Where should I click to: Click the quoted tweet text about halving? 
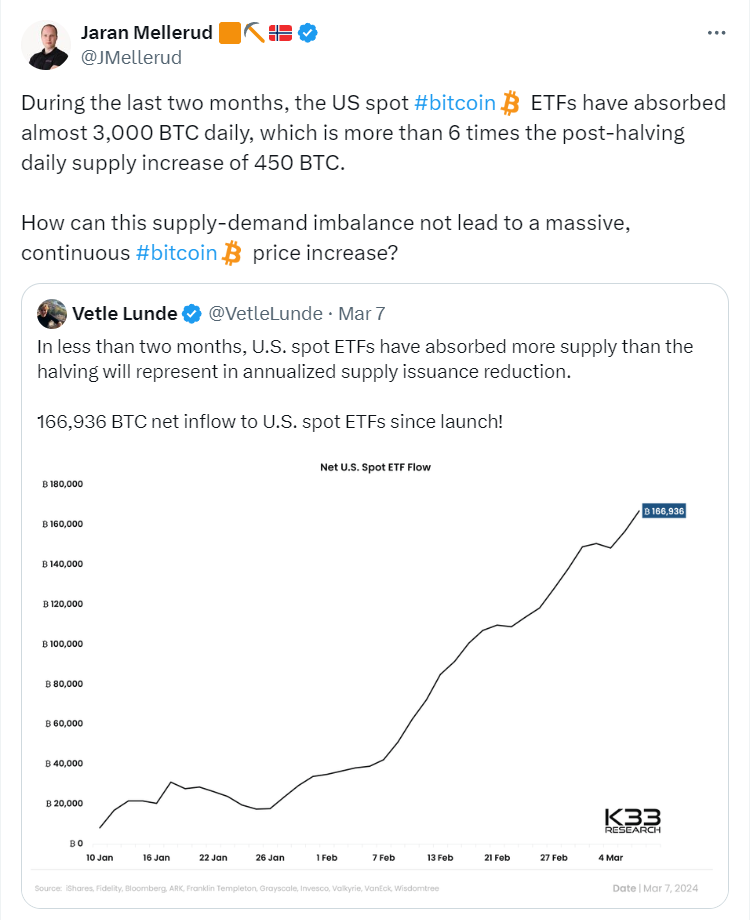click(365, 359)
